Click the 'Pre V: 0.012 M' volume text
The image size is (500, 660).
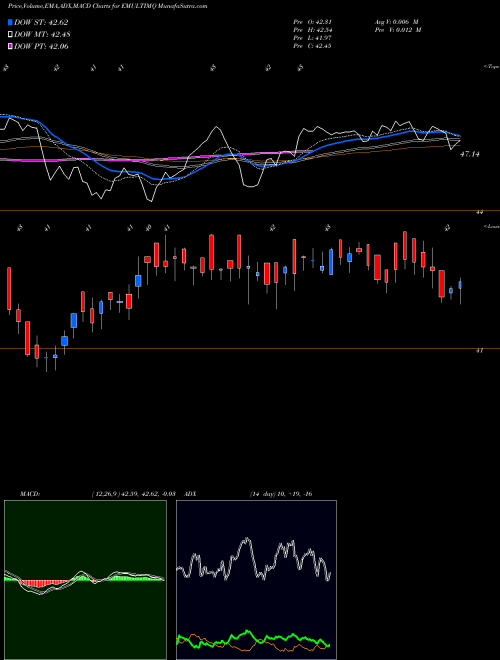397,30
